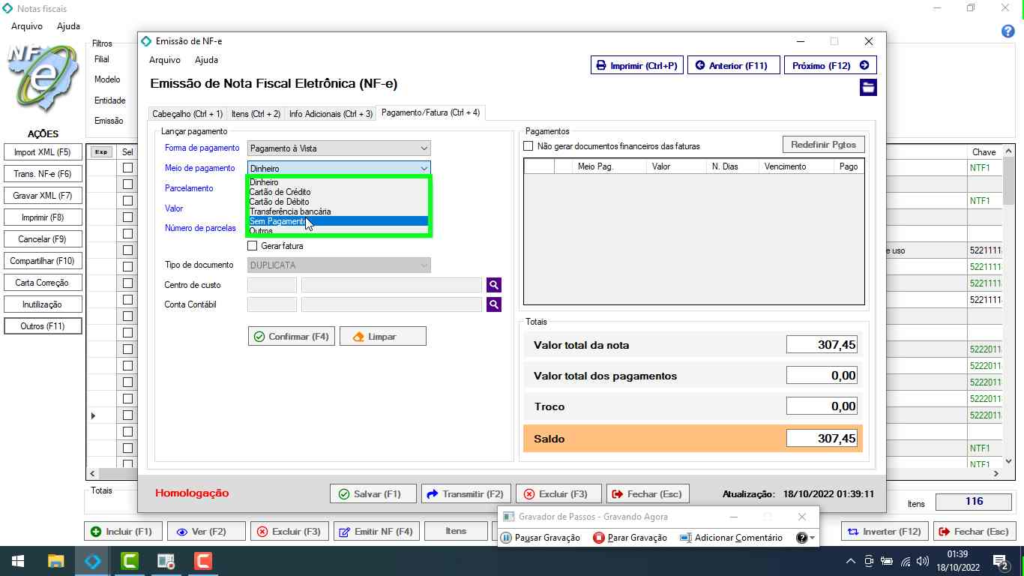1024x576 pixels.
Task: Pause the step recording
Action: (540, 538)
